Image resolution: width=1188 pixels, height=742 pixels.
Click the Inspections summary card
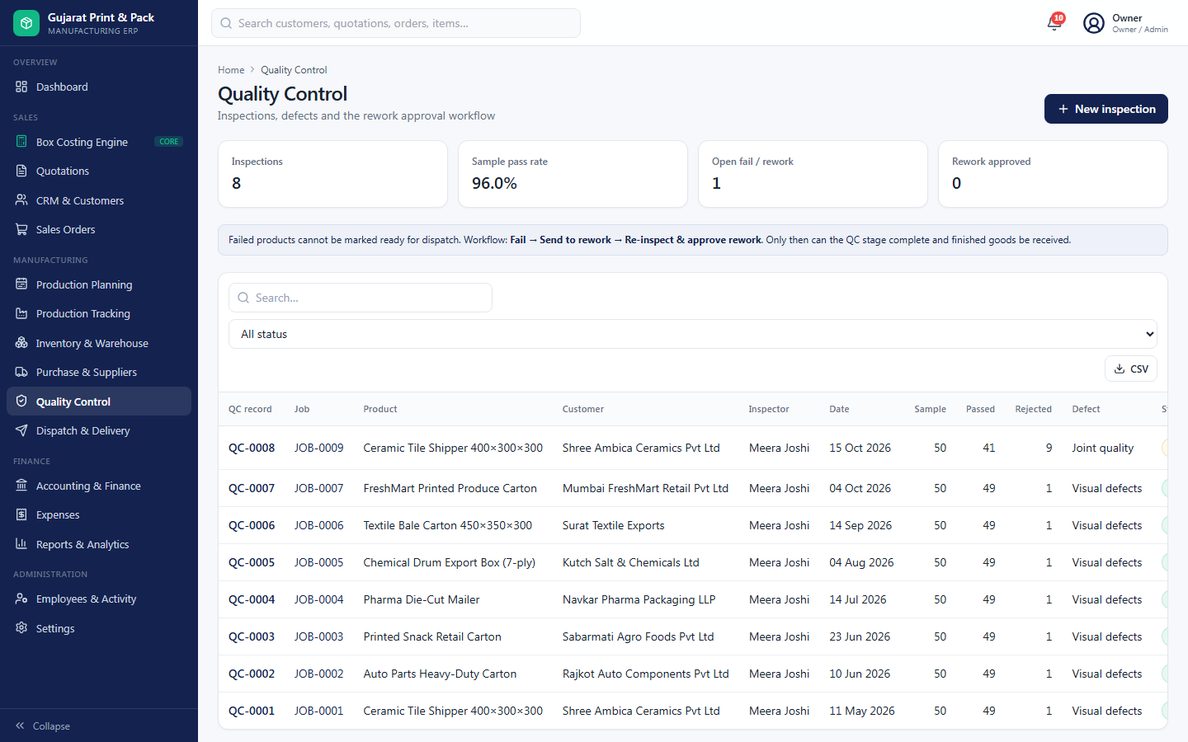[x=333, y=174]
